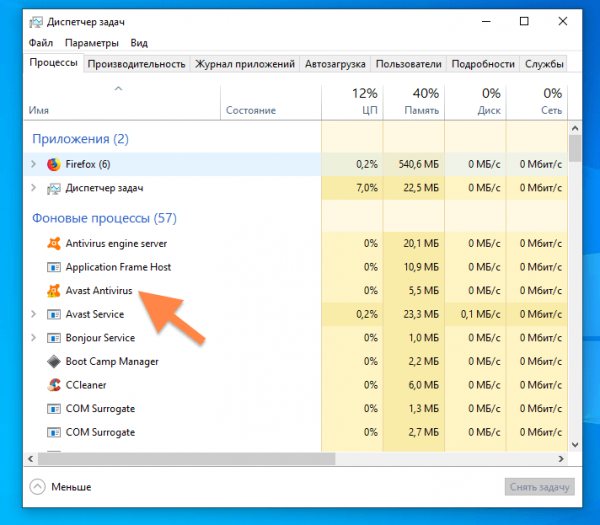The height and width of the screenshot is (525, 600).
Task: Click the Avast Service icon
Action: (54, 315)
